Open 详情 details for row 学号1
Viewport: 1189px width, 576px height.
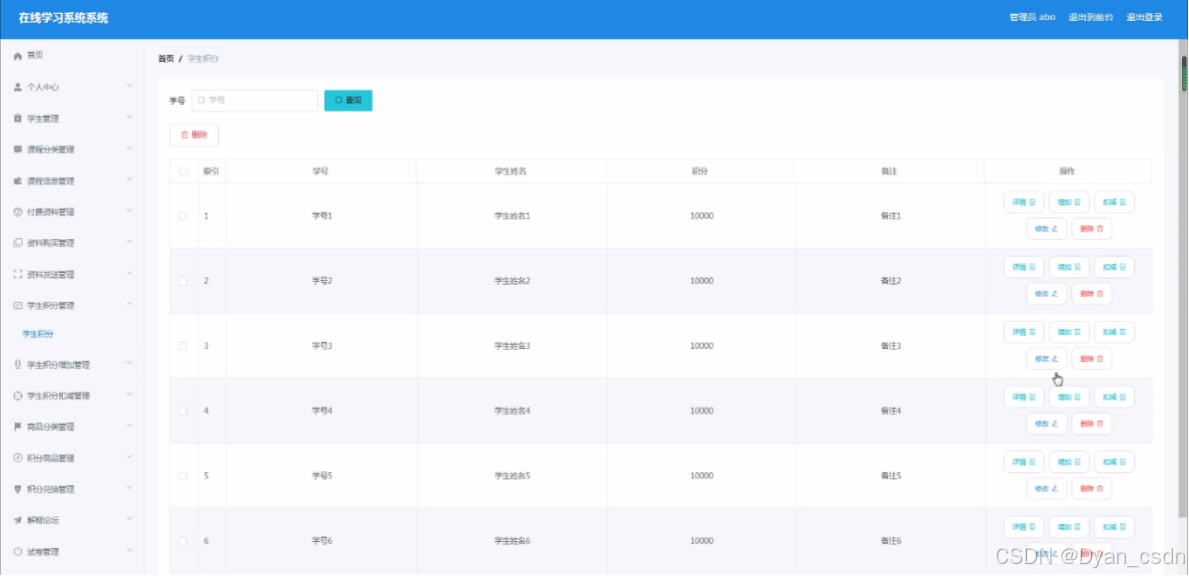click(x=1024, y=202)
